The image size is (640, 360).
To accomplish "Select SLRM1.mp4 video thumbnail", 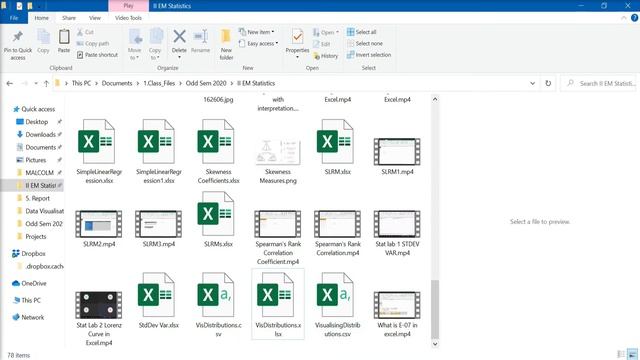I will pyautogui.click(x=397, y=152).
